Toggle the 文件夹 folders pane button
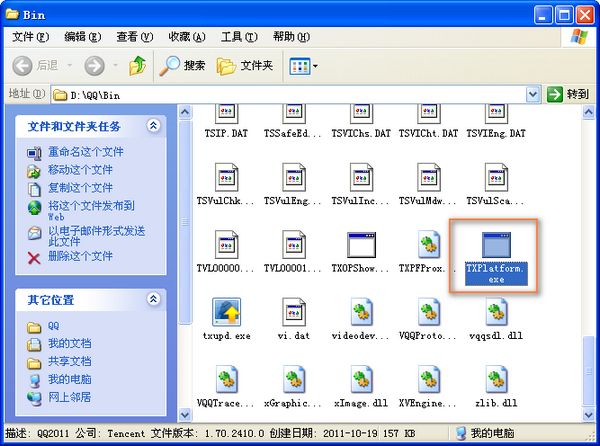The width and height of the screenshot is (600, 446). [245, 65]
